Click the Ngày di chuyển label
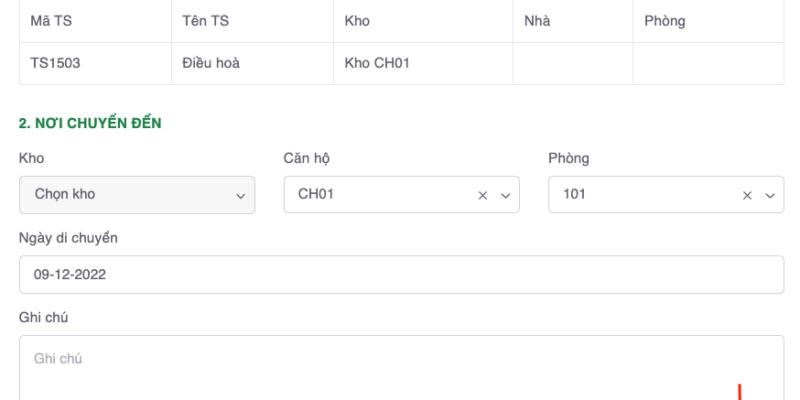This screenshot has height=400, width=800. tap(68, 237)
